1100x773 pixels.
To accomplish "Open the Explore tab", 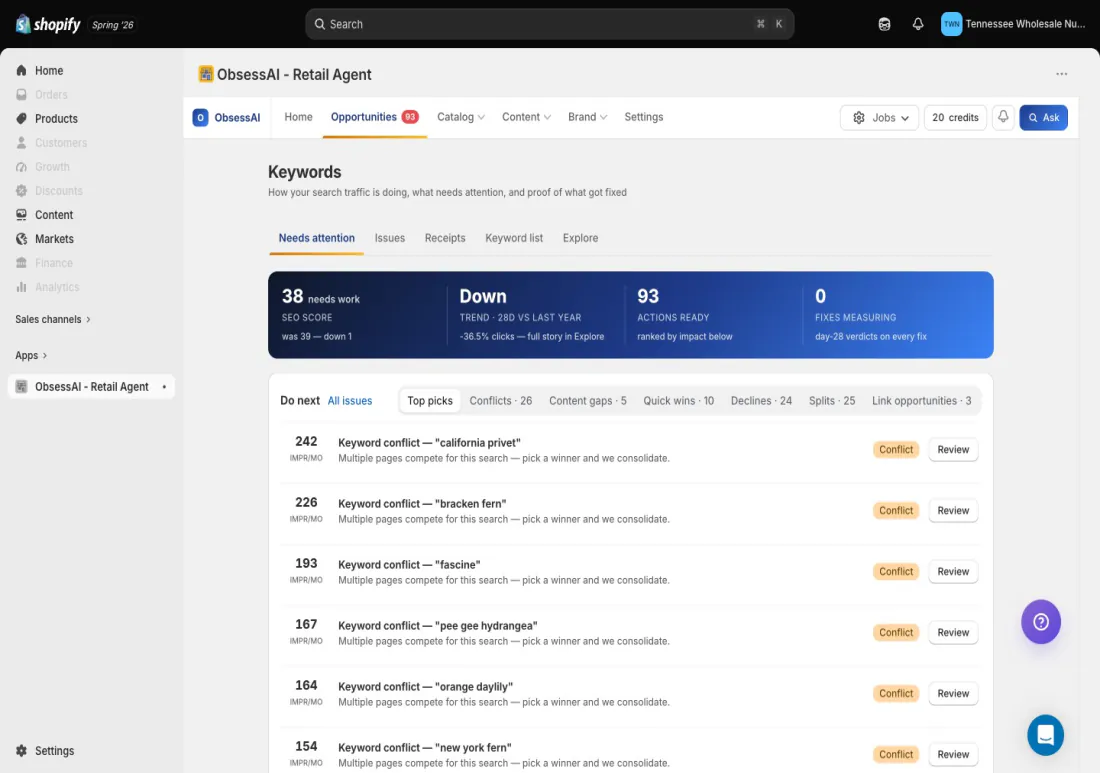I will click(580, 238).
